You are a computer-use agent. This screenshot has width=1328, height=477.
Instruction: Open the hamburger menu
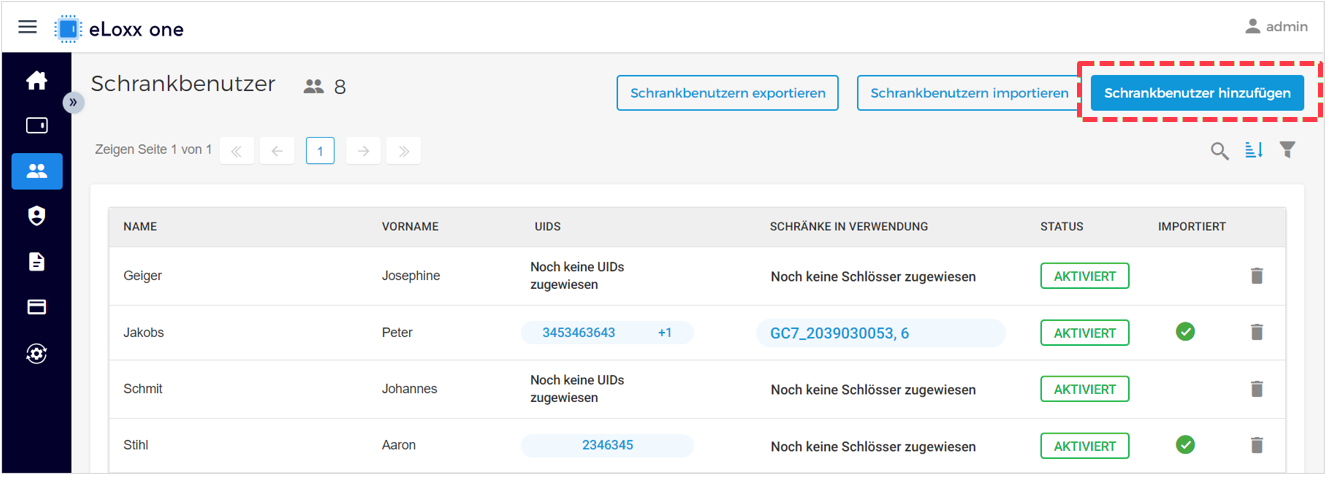pyautogui.click(x=28, y=27)
